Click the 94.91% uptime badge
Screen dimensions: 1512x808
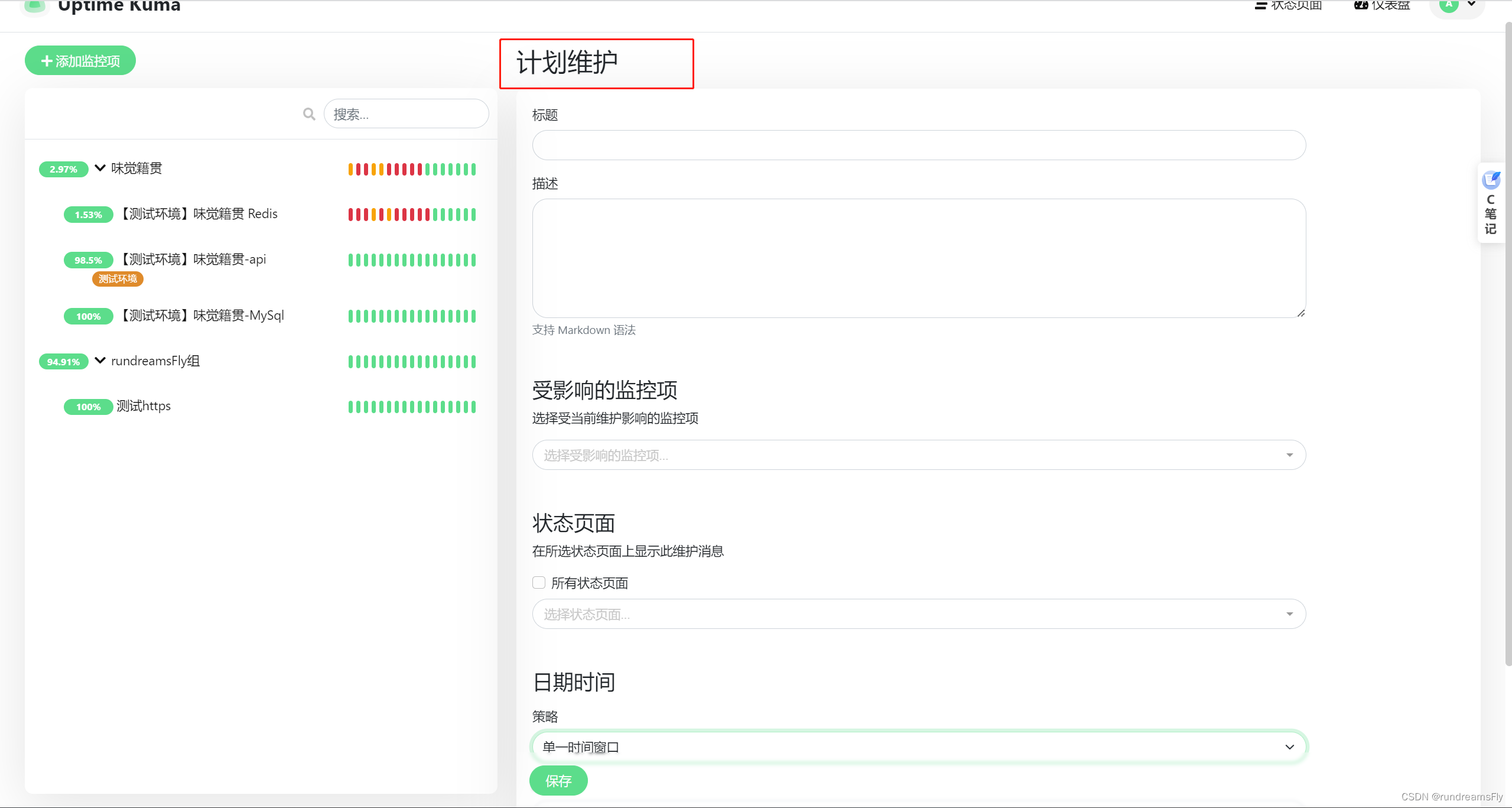(64, 362)
